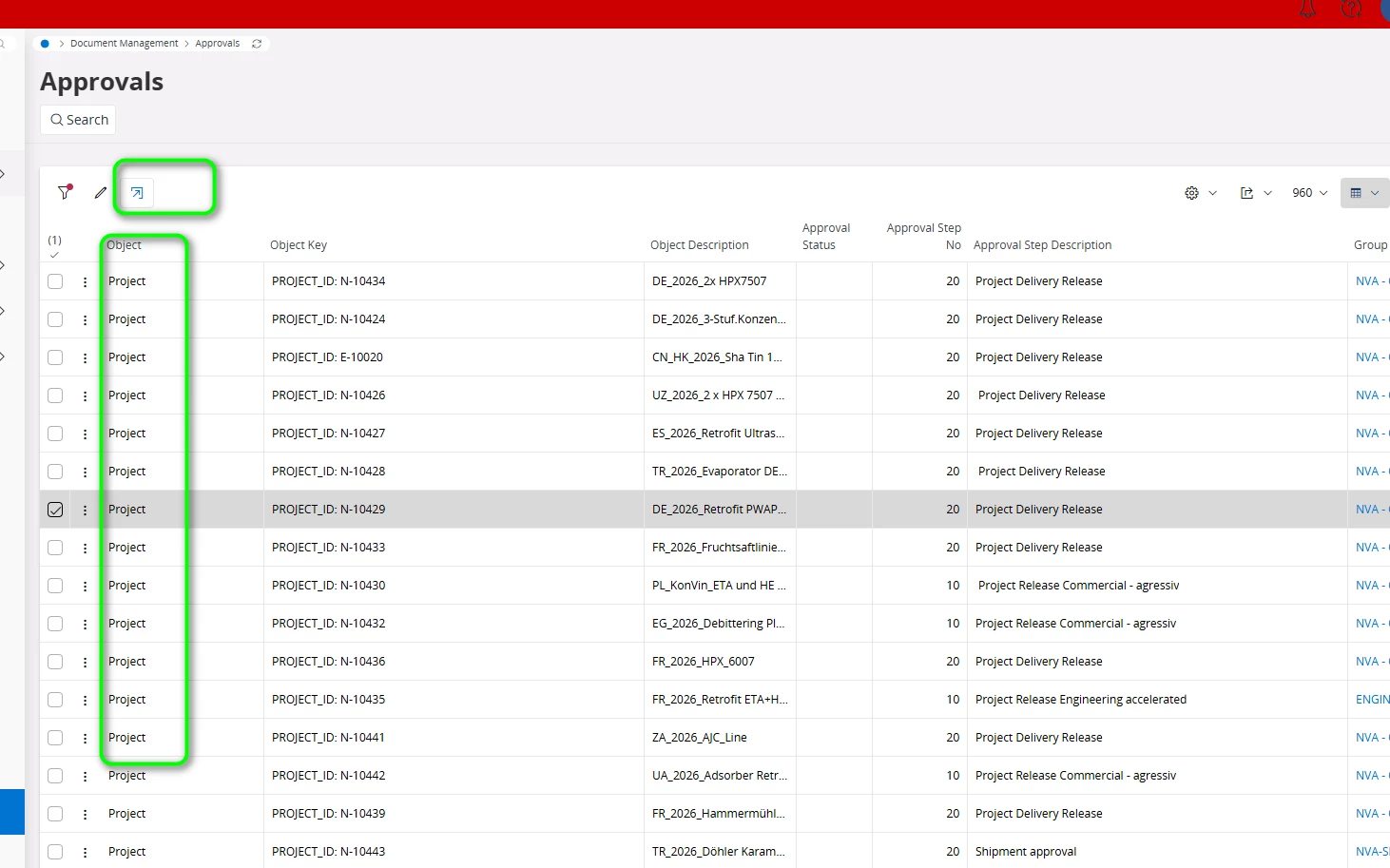The image size is (1390, 868).
Task: Sort by Object Description column header
Action: [x=700, y=245]
